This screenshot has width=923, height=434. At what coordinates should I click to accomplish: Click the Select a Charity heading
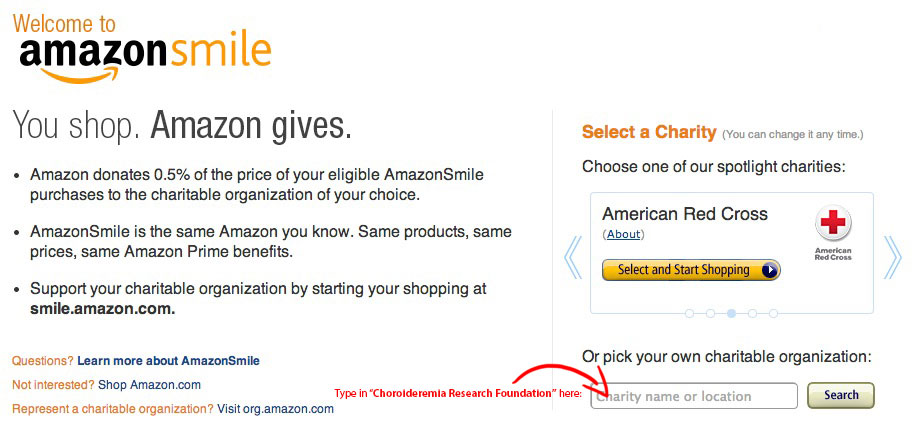coord(649,132)
